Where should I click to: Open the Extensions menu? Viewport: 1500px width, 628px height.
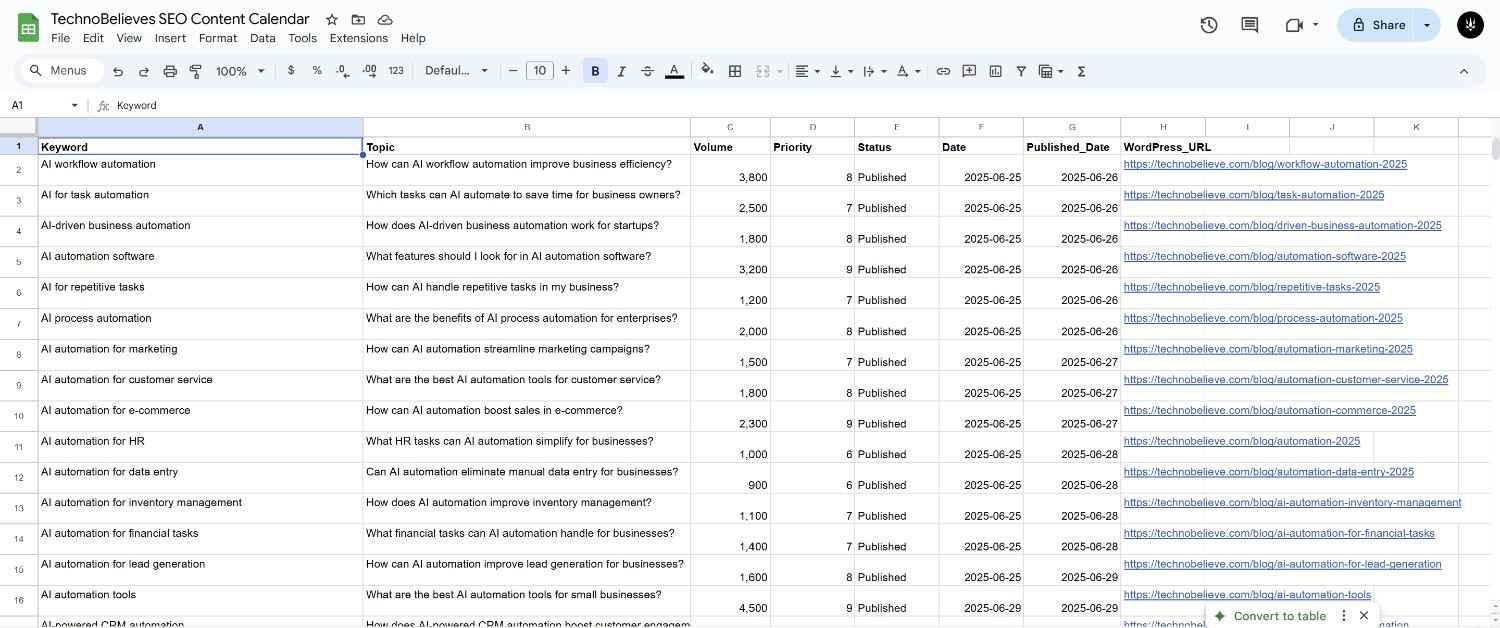(x=359, y=38)
